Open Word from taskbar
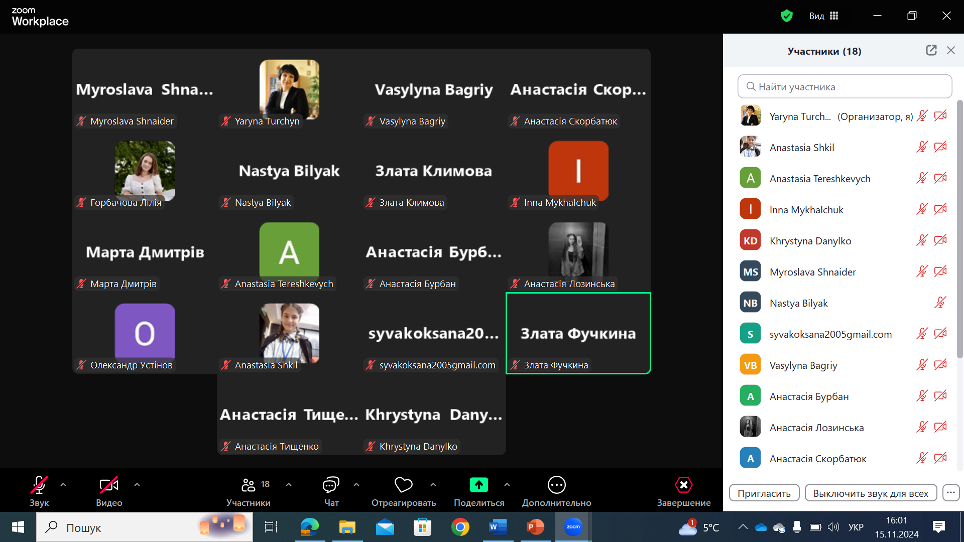964x542 pixels. 498,527
